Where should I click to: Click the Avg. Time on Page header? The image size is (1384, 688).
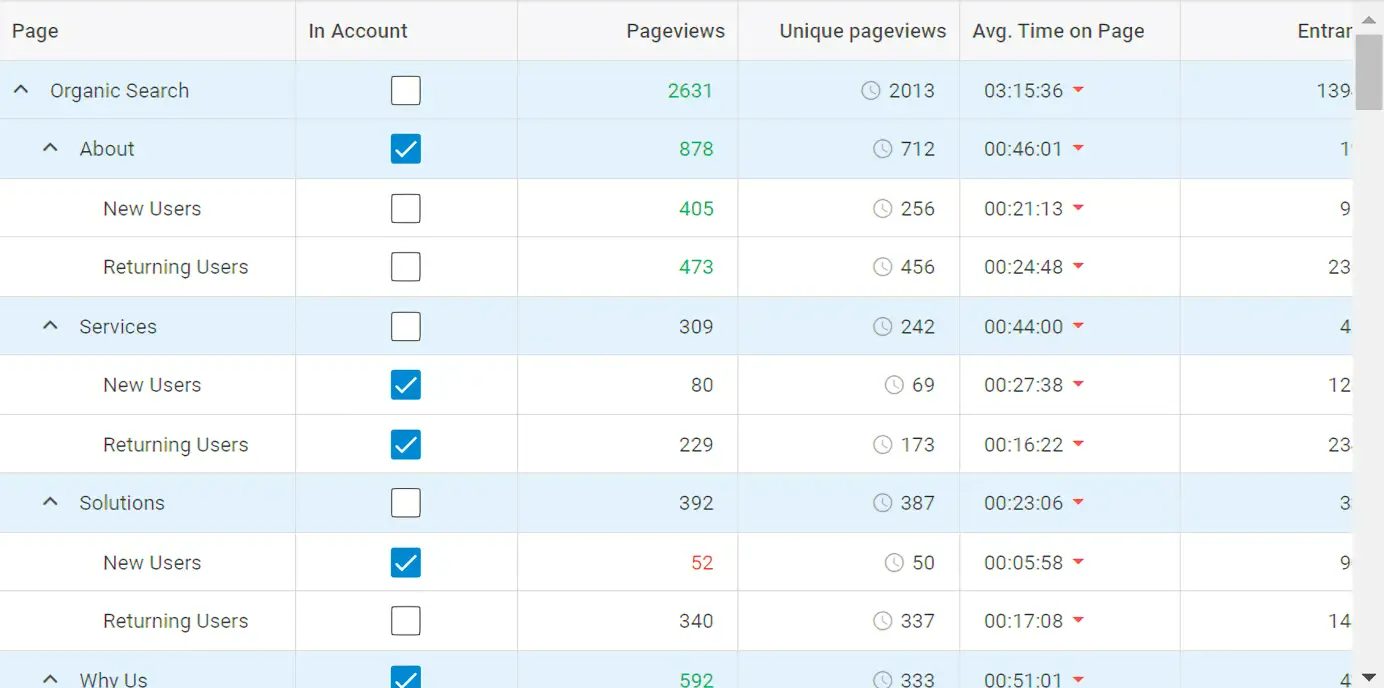pyautogui.click(x=1058, y=31)
